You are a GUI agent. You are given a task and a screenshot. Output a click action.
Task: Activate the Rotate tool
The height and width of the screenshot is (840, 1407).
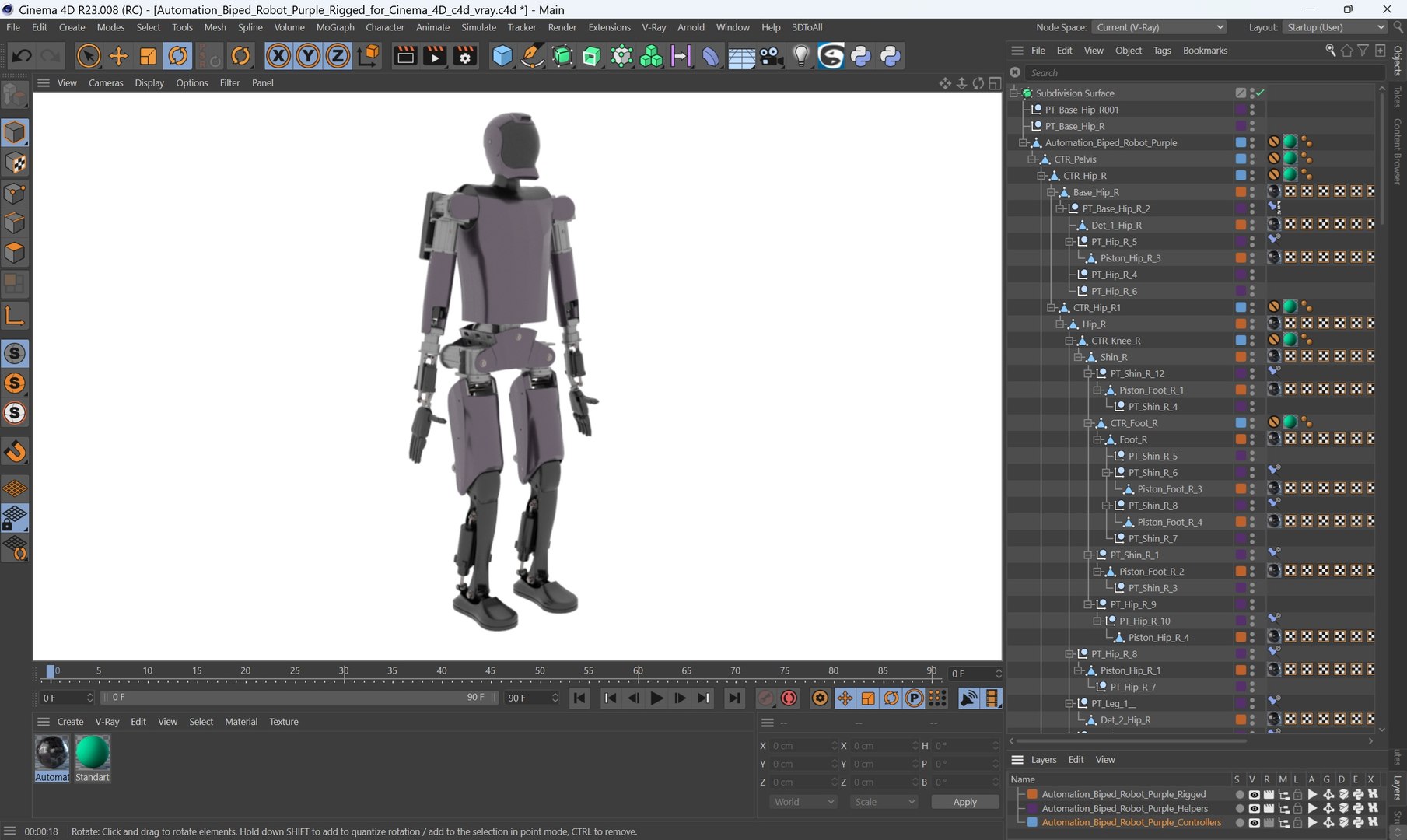178,56
